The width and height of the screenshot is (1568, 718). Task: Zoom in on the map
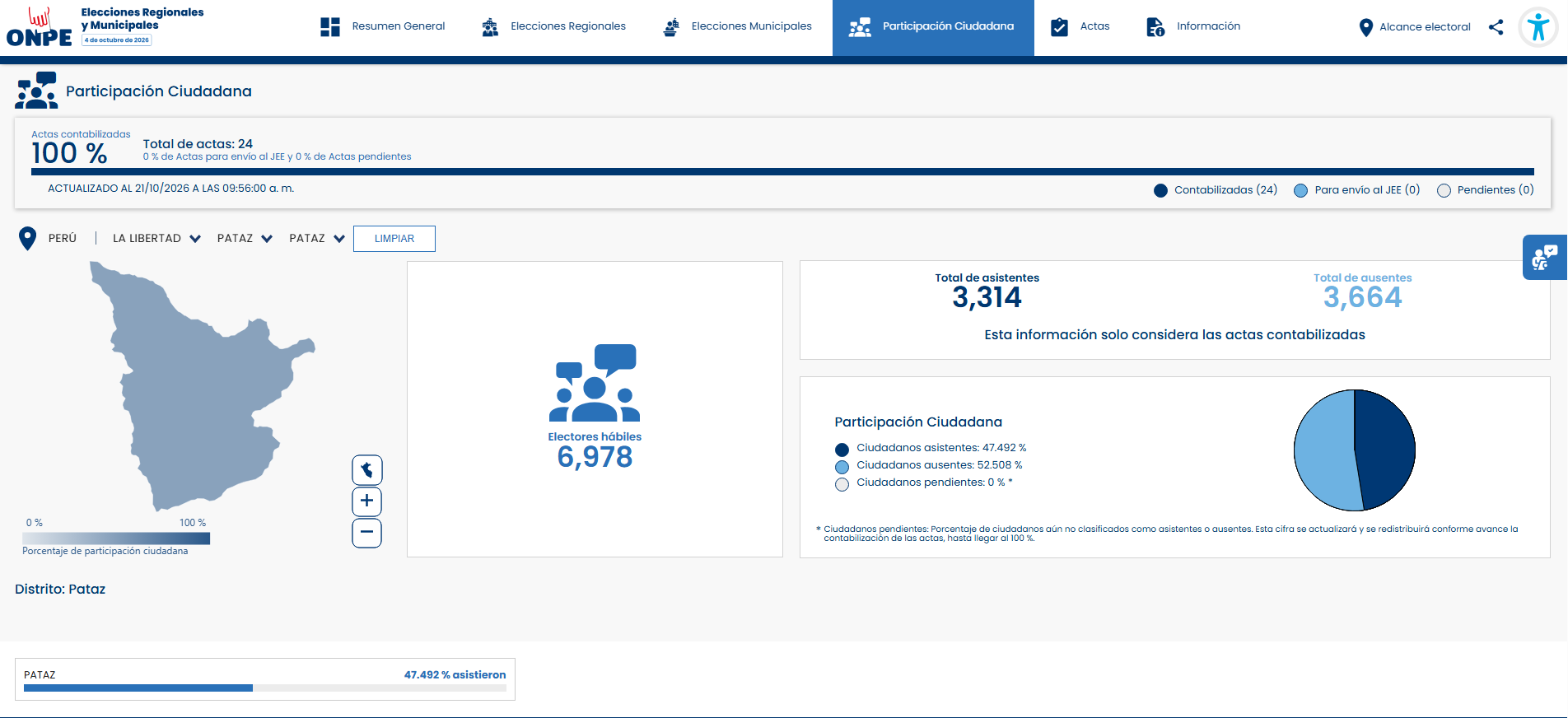point(367,501)
